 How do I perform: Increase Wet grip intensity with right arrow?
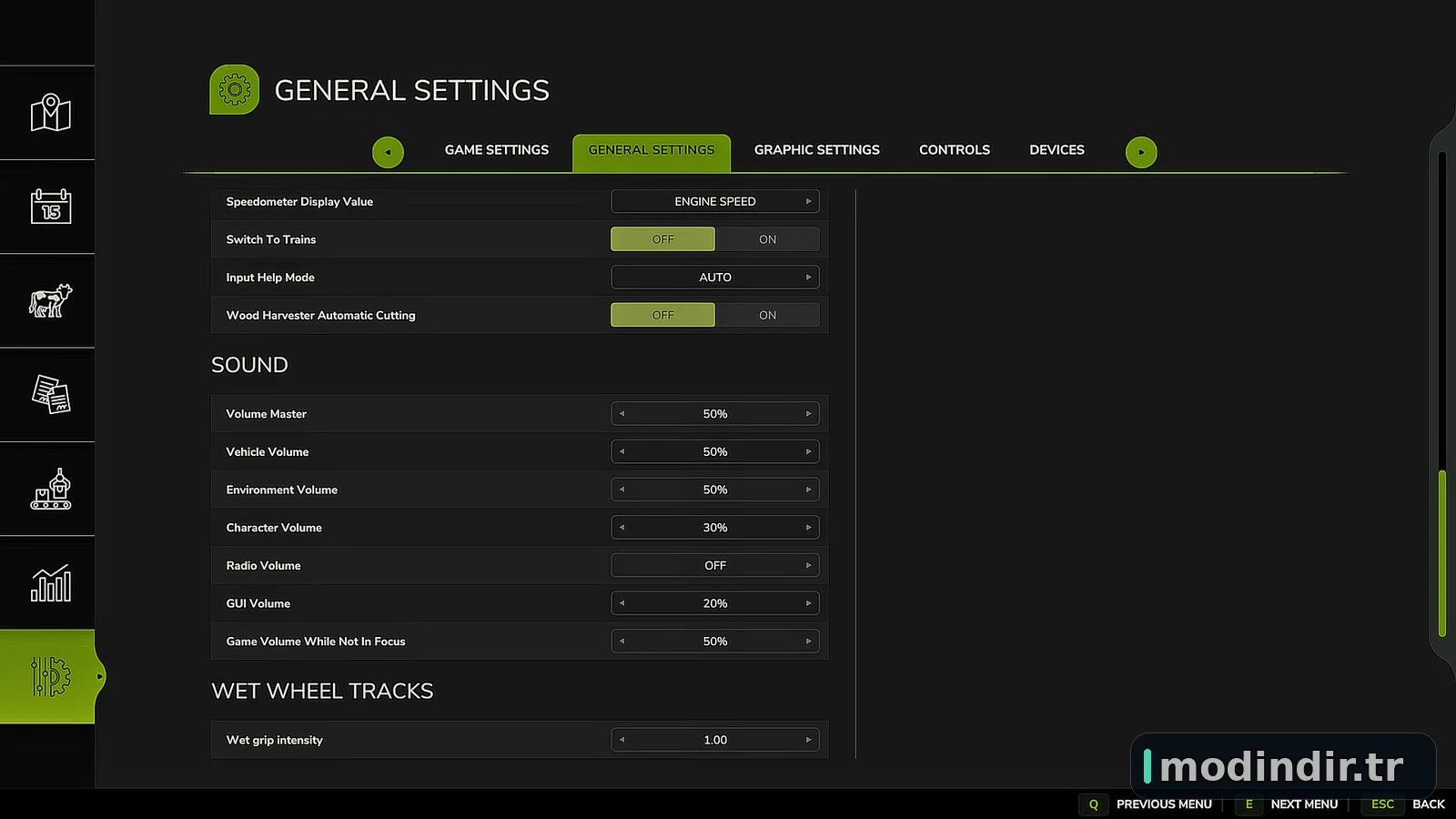click(808, 740)
